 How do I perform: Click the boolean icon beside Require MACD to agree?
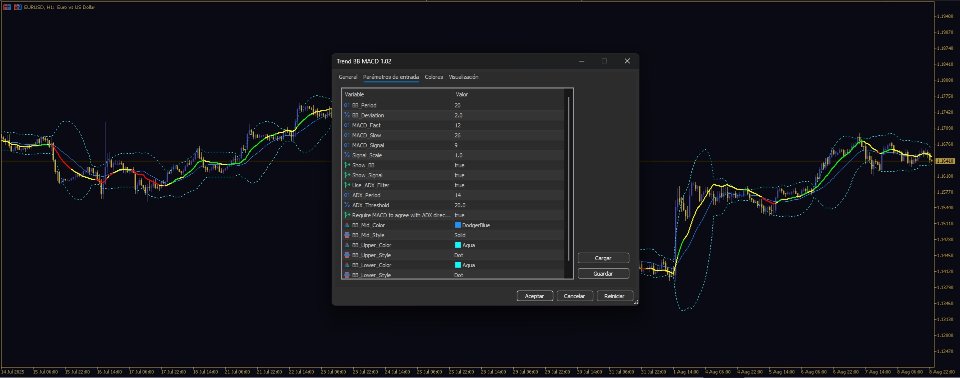click(x=347, y=215)
